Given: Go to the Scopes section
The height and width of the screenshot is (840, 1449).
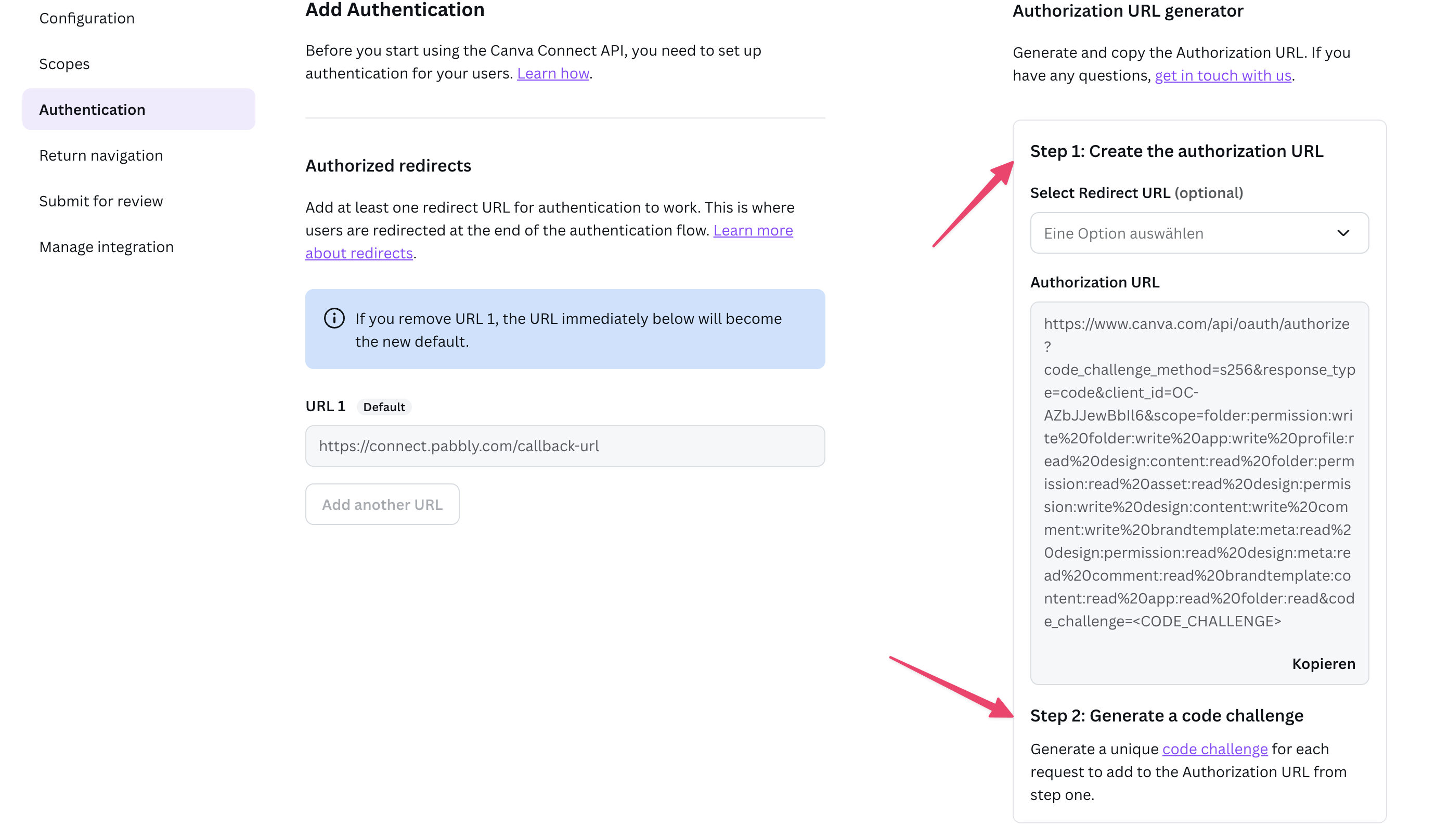Looking at the screenshot, I should pyautogui.click(x=64, y=64).
